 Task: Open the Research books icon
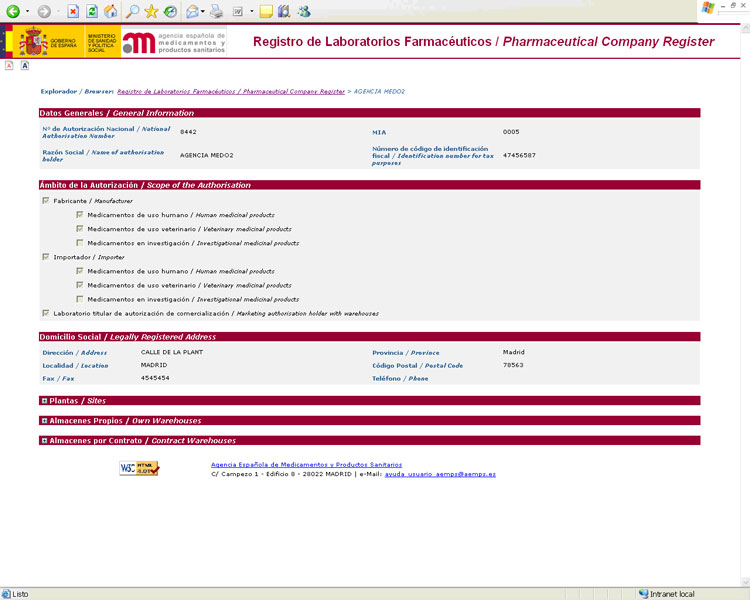coord(285,11)
